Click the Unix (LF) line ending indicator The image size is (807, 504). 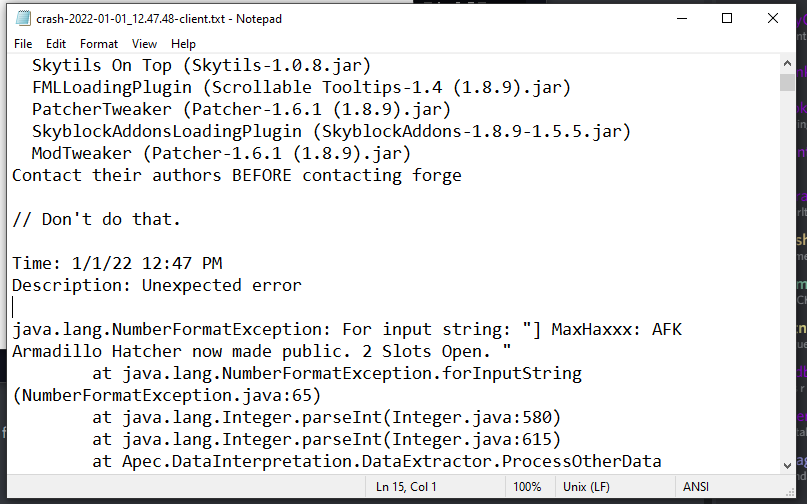coord(586,487)
